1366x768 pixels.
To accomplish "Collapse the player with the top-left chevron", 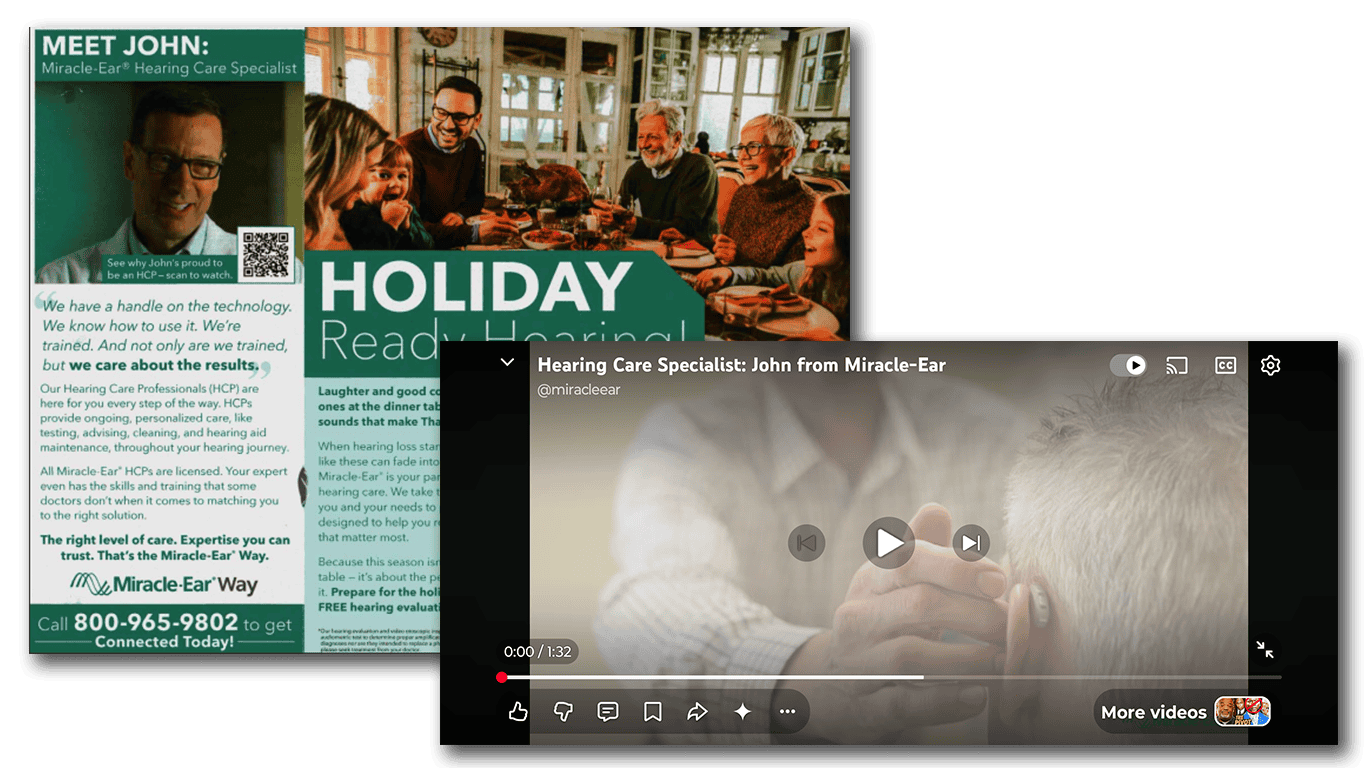I will [507, 363].
